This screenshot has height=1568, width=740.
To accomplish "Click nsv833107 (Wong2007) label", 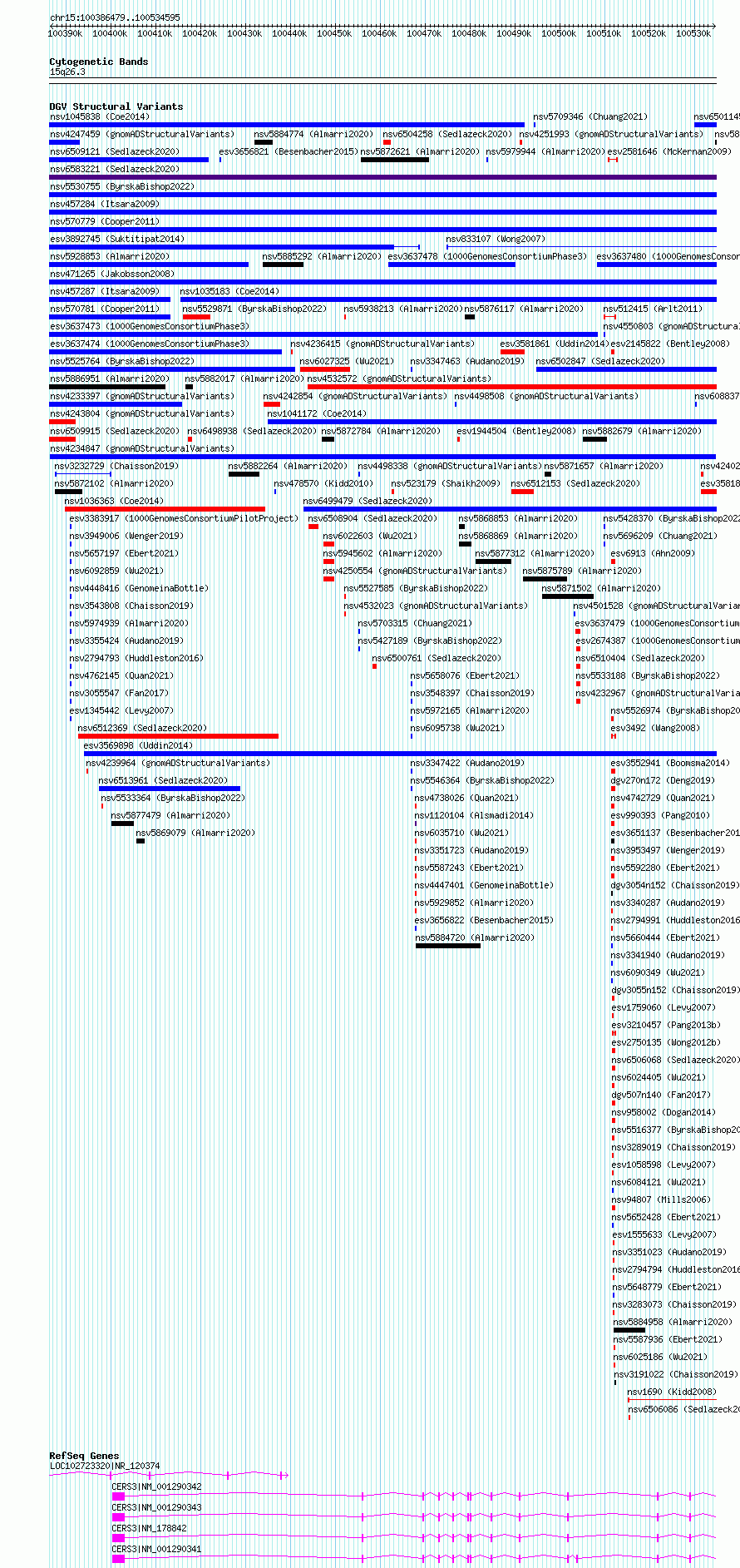I will click(496, 239).
